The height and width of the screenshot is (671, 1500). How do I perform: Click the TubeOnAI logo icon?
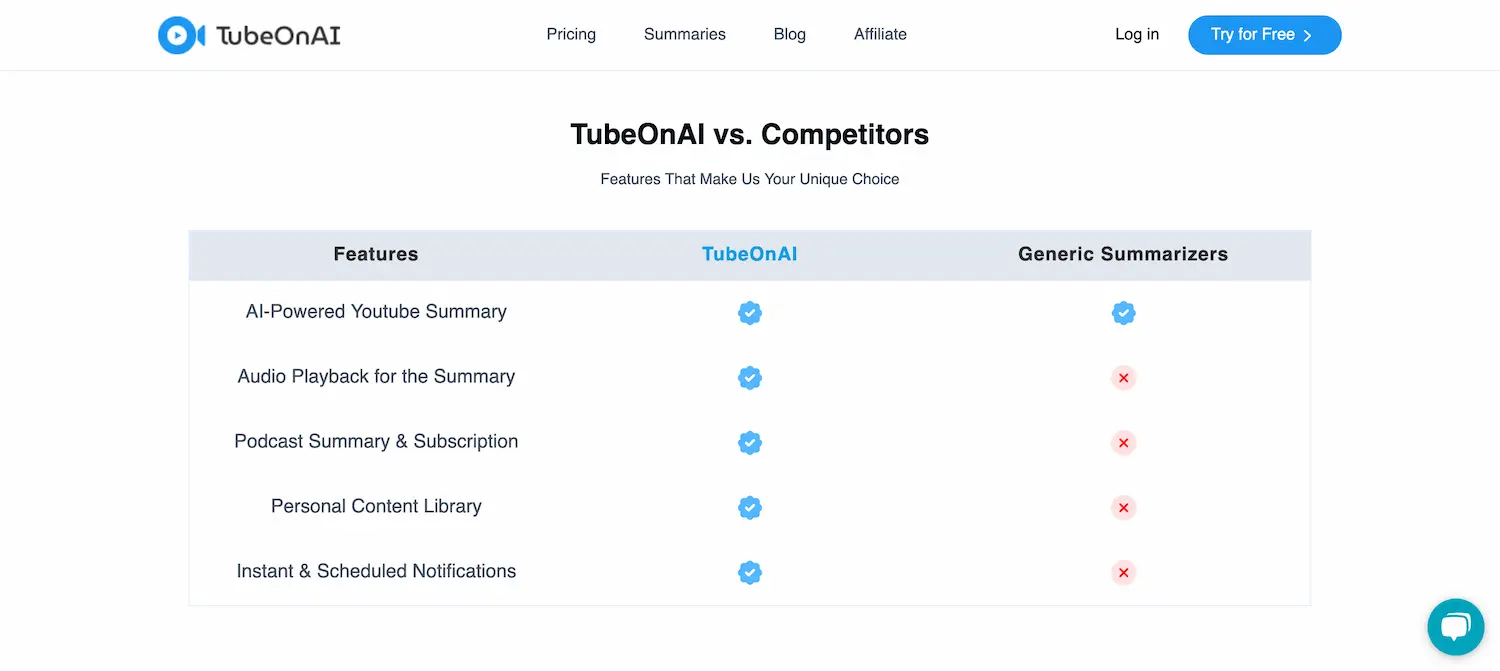[178, 34]
